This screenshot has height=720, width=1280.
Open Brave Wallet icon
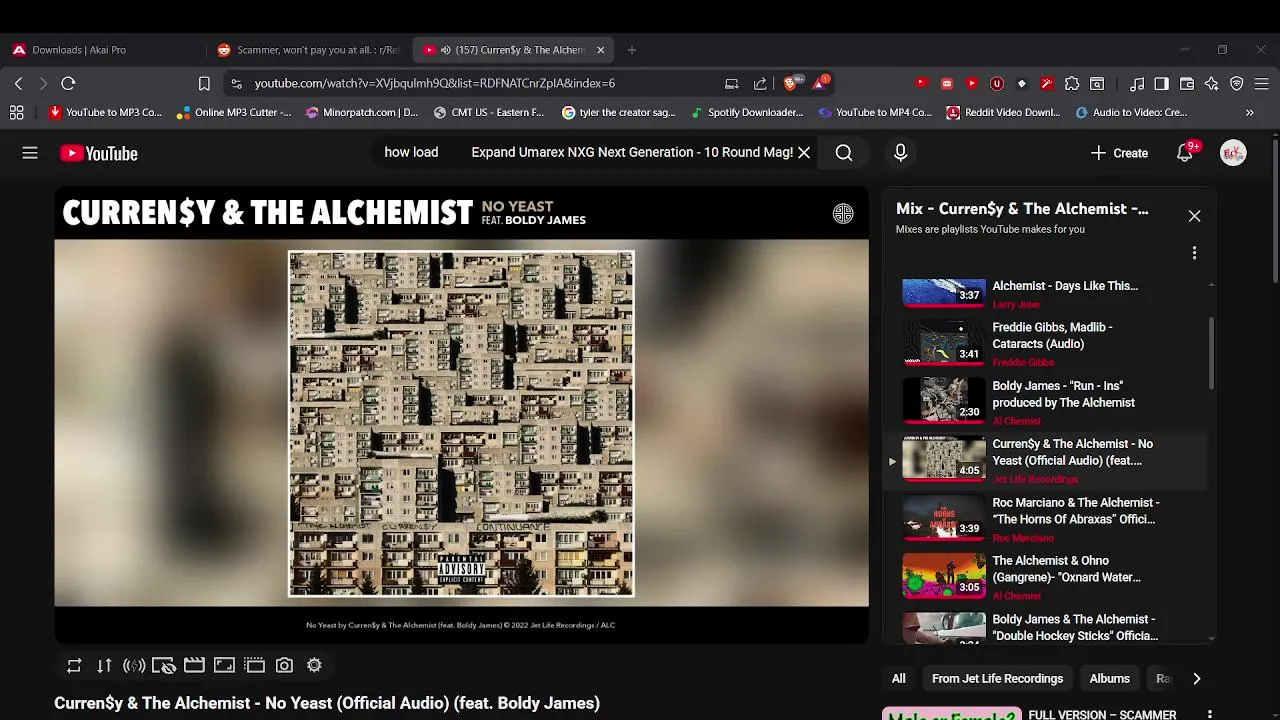(x=1187, y=84)
